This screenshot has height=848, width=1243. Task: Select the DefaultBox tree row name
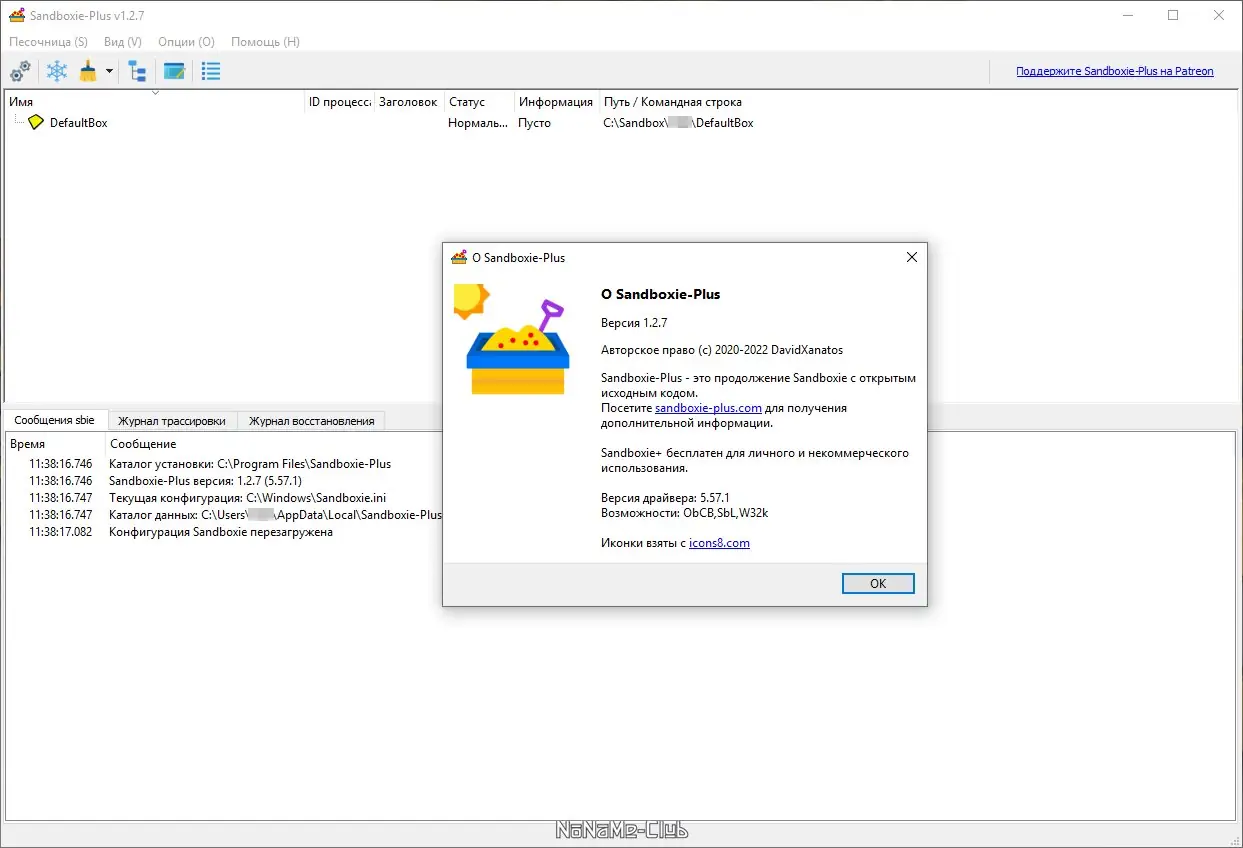(x=78, y=123)
